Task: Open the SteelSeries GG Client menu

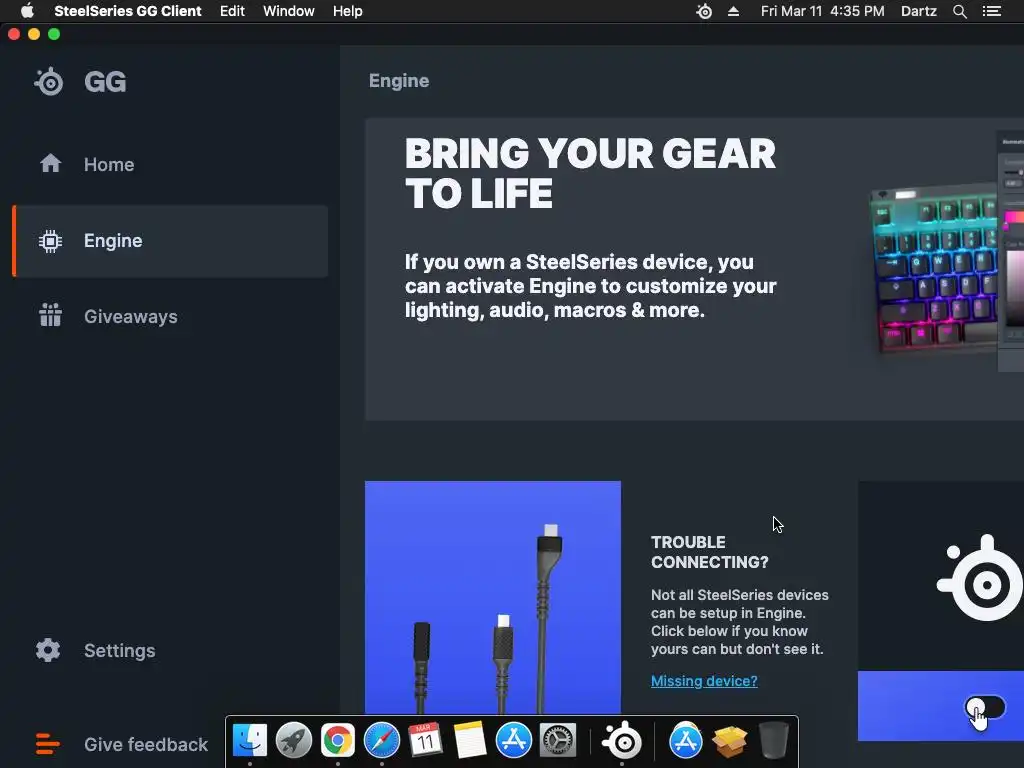Action: click(x=127, y=11)
